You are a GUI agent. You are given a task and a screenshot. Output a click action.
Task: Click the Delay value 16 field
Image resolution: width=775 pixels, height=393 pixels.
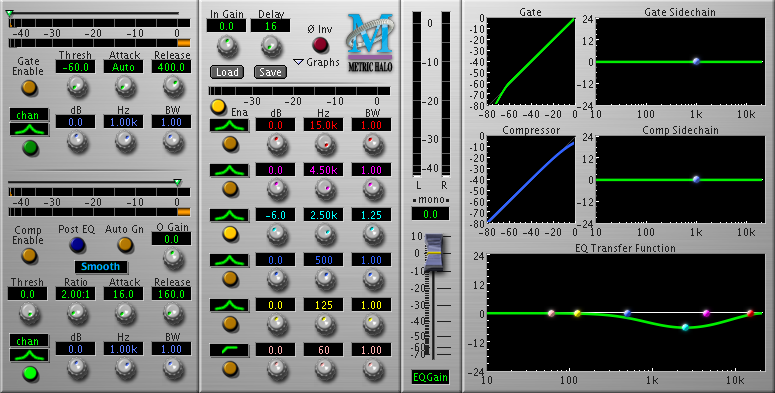click(x=270, y=26)
